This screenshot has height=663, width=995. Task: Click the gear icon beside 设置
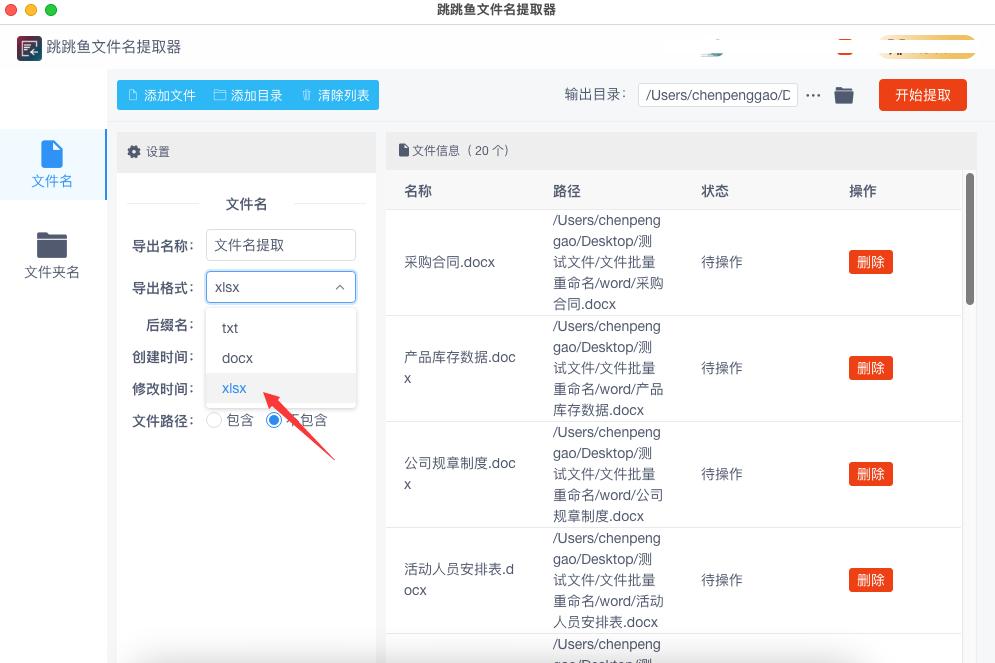(x=133, y=151)
